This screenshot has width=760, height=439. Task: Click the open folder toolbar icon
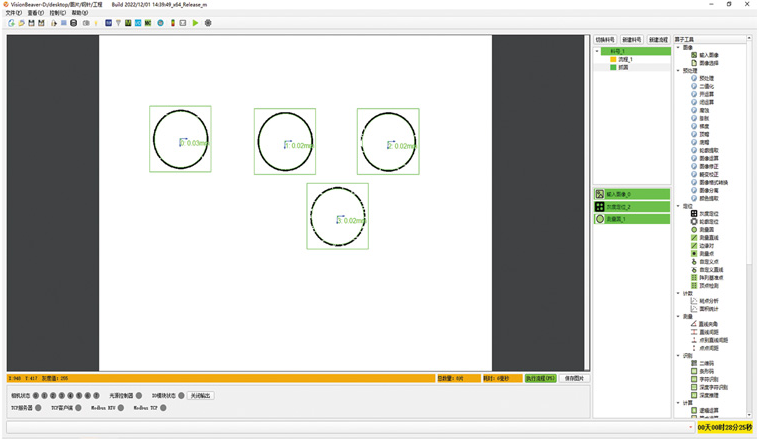click(21, 23)
